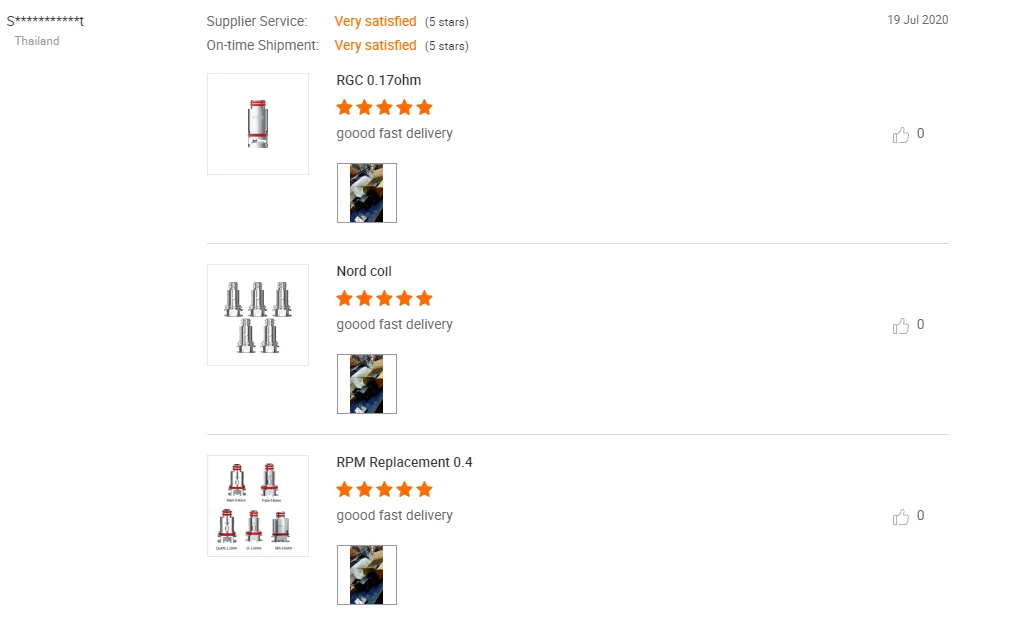1014x623 pixels.
Task: Open the RPM Replacement 0.4 title link
Action: click(x=404, y=462)
